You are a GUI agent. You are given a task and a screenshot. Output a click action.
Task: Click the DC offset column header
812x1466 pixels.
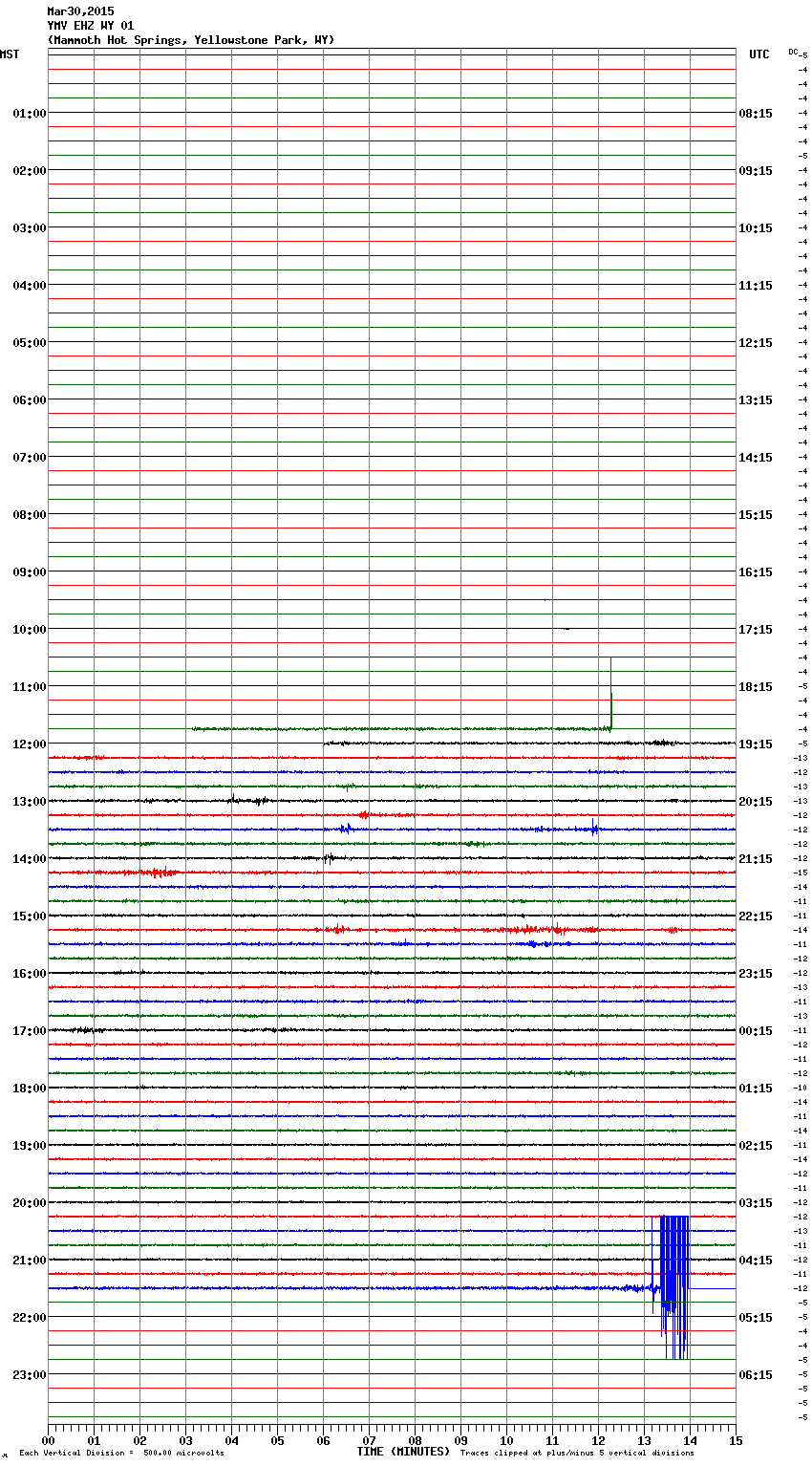[797, 53]
